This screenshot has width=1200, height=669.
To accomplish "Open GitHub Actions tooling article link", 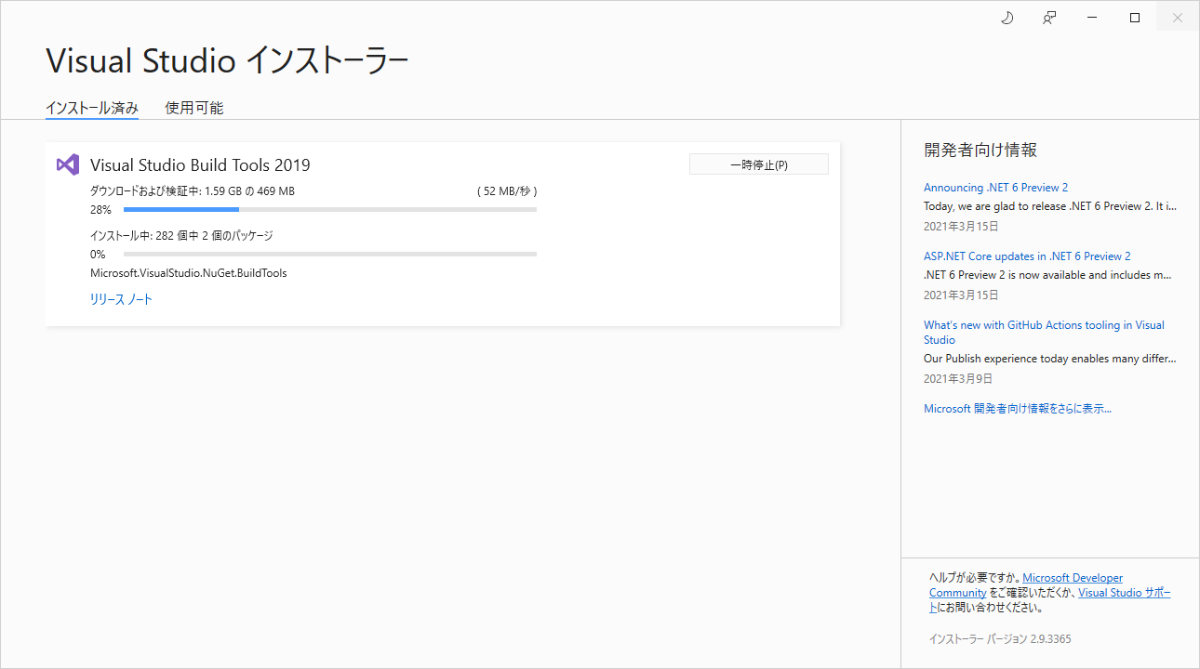I will pos(1044,332).
